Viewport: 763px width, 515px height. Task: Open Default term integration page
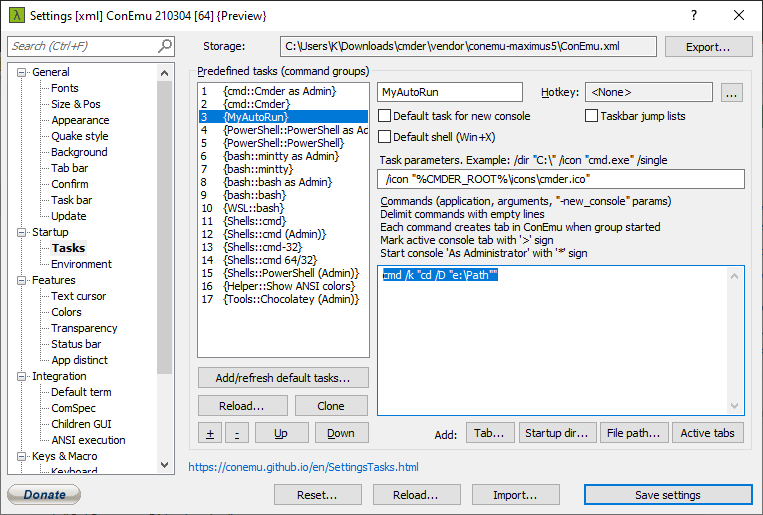pyautogui.click(x=81, y=392)
